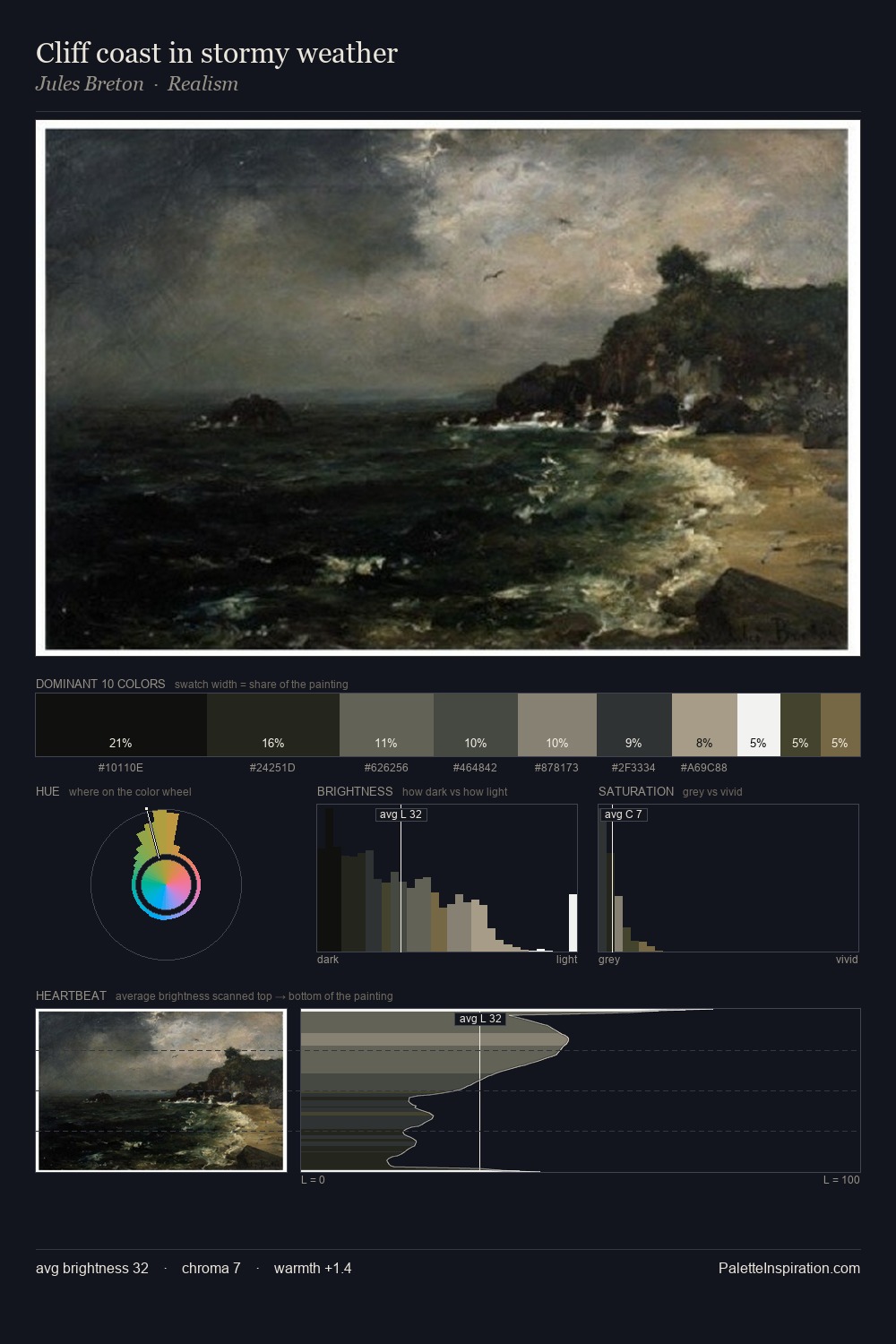This screenshot has width=896, height=1344.
Task: Select the 8% beige swatch
Action: tap(704, 725)
